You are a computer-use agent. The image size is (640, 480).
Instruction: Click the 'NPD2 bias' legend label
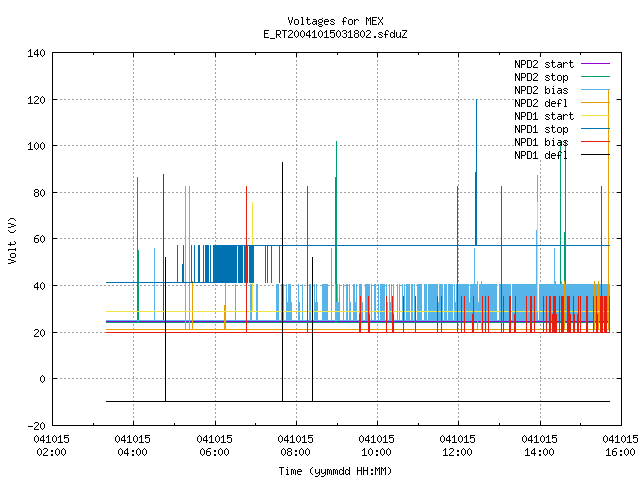[541, 90]
